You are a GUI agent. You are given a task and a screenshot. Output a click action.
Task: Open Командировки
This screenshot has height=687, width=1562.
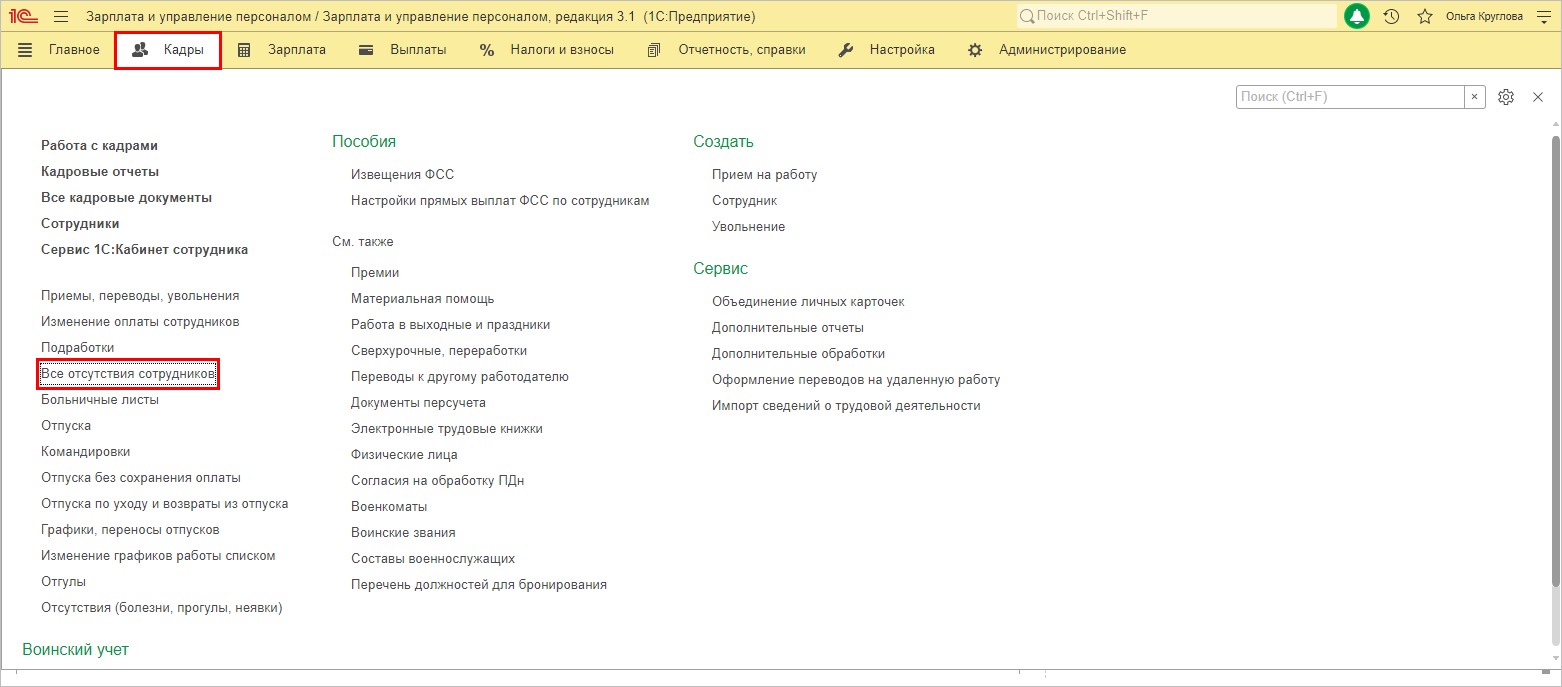pyautogui.click(x=85, y=452)
